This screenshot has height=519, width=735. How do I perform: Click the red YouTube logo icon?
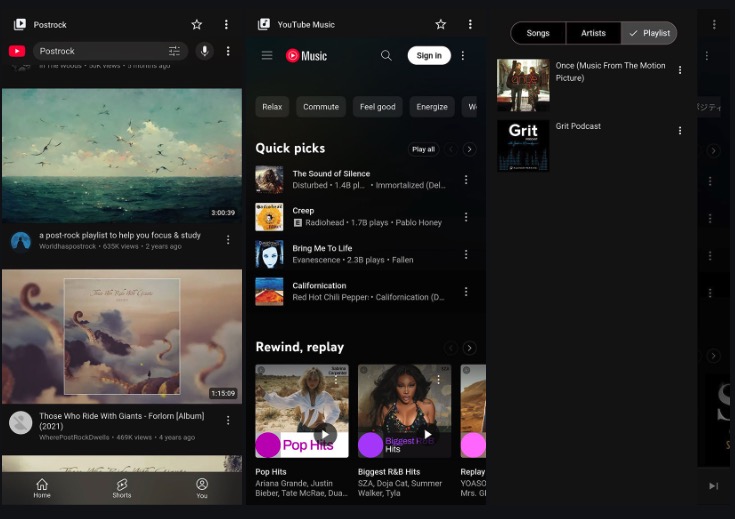(x=17, y=51)
